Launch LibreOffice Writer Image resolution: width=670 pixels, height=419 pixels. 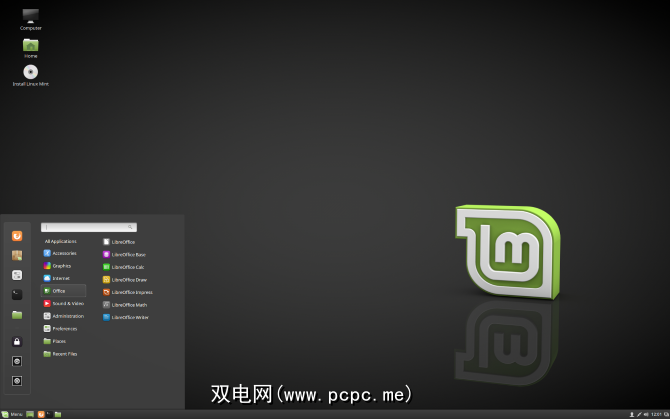pyautogui.click(x=126, y=317)
